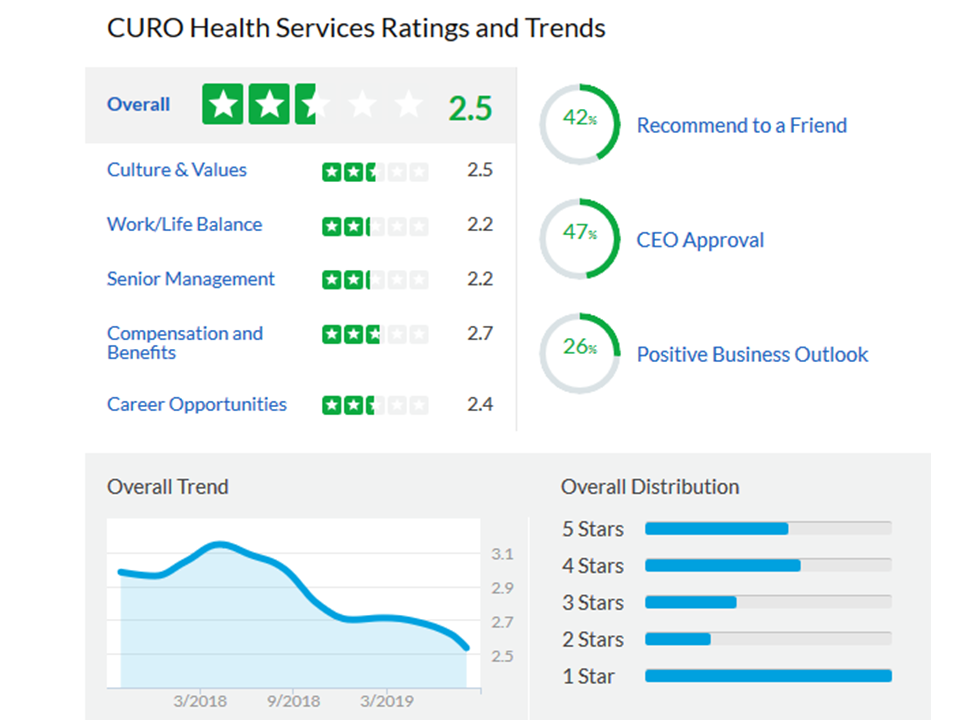Click the 4 Stars label
This screenshot has width=960, height=720.
coord(593,566)
